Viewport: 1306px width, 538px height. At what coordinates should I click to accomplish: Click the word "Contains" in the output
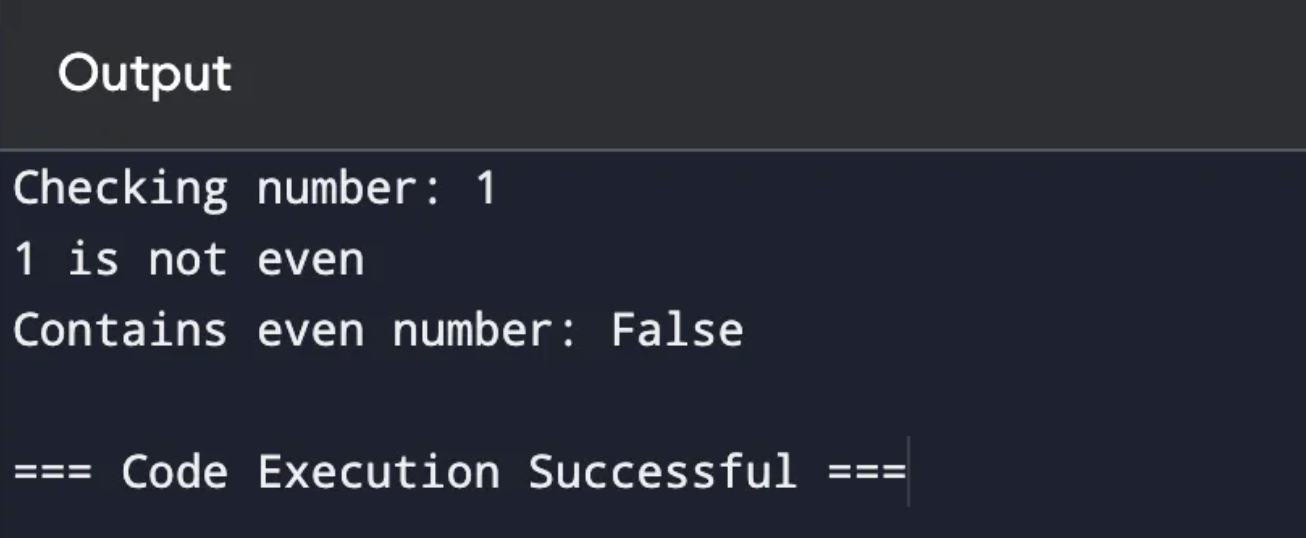(120, 331)
